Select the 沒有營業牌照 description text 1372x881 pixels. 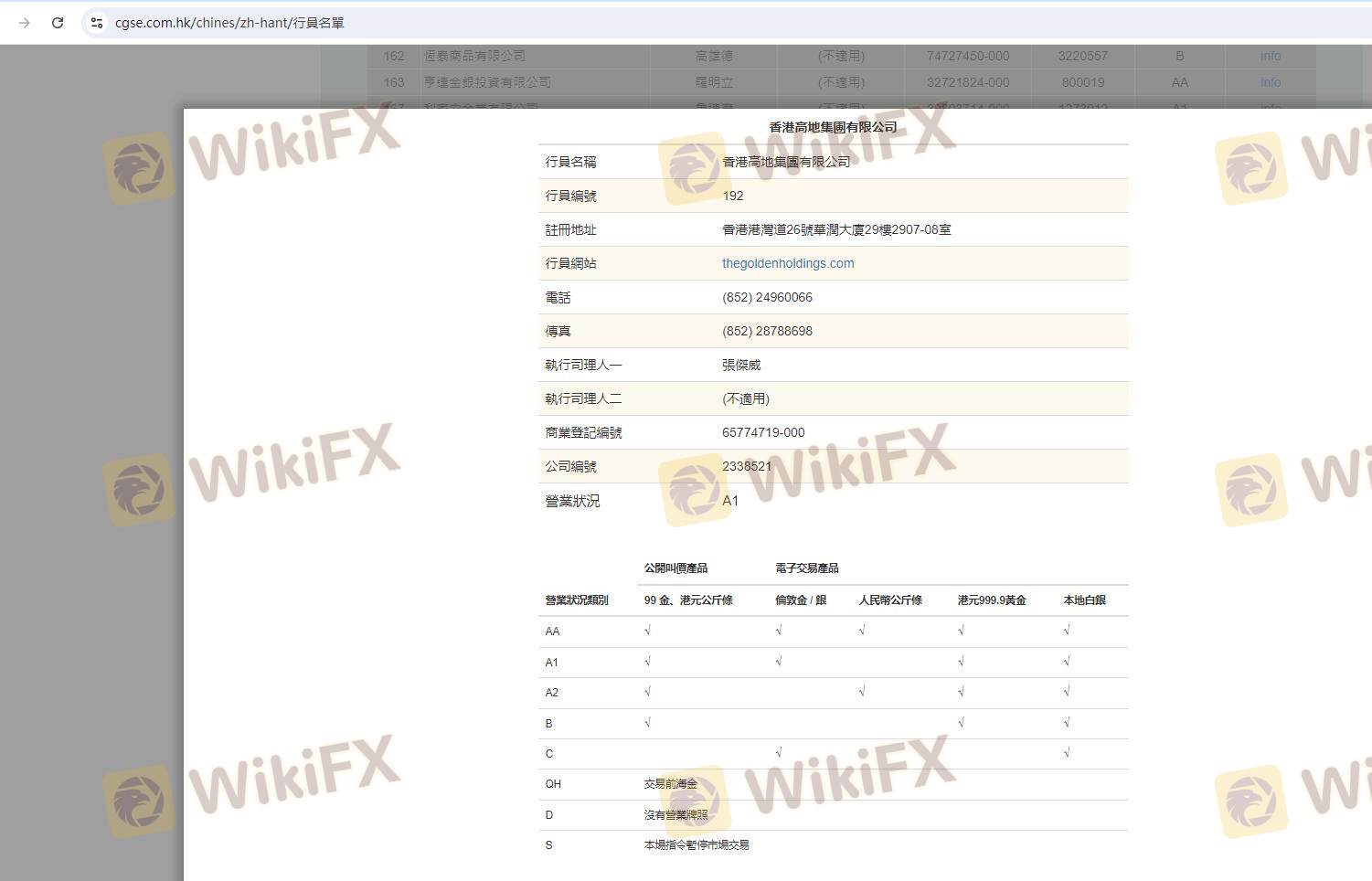click(x=675, y=815)
